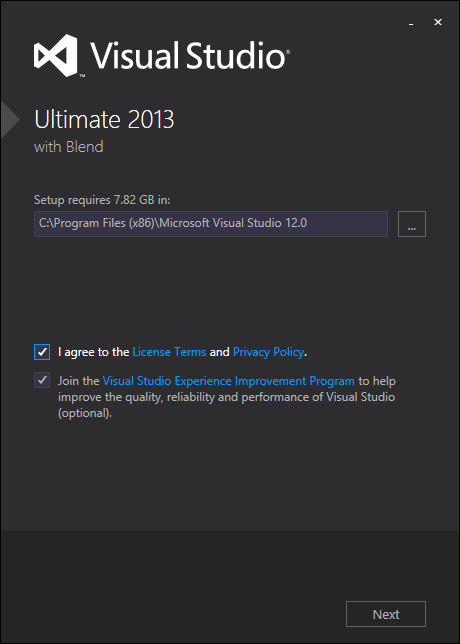Screen dimensions: 460x644
Task: Check the license terms agreement checkbox
Action: tap(42, 352)
